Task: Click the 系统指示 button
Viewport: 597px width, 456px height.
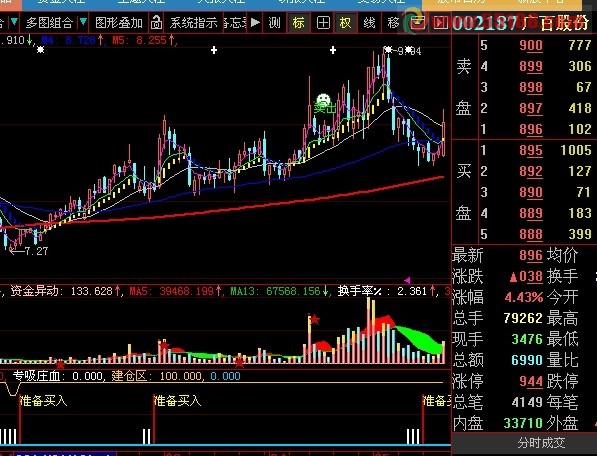Action: 193,23
